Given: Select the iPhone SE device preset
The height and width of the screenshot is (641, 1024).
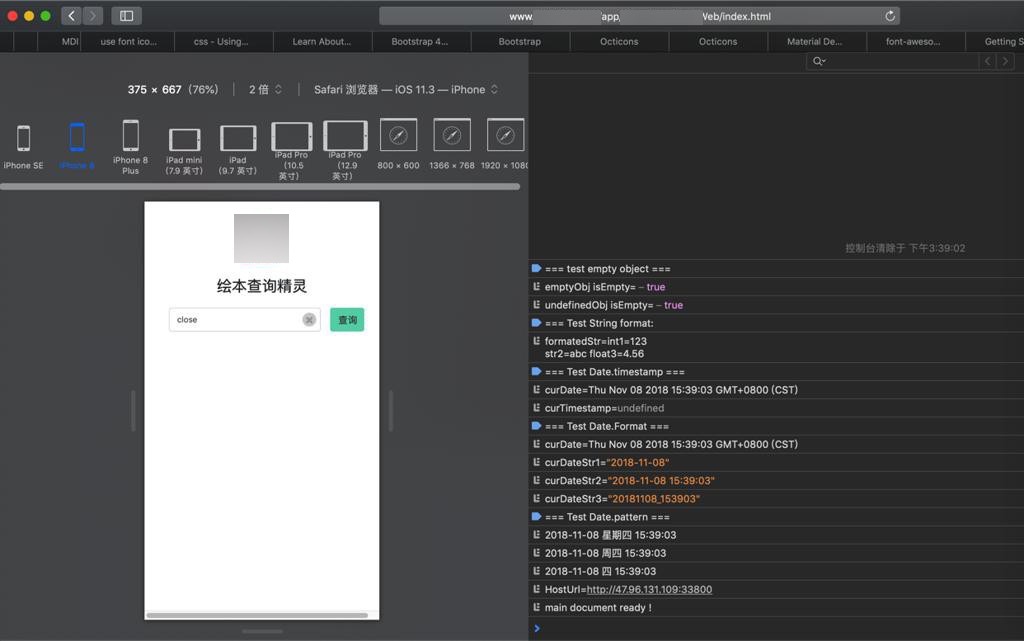Looking at the screenshot, I should [x=24, y=148].
